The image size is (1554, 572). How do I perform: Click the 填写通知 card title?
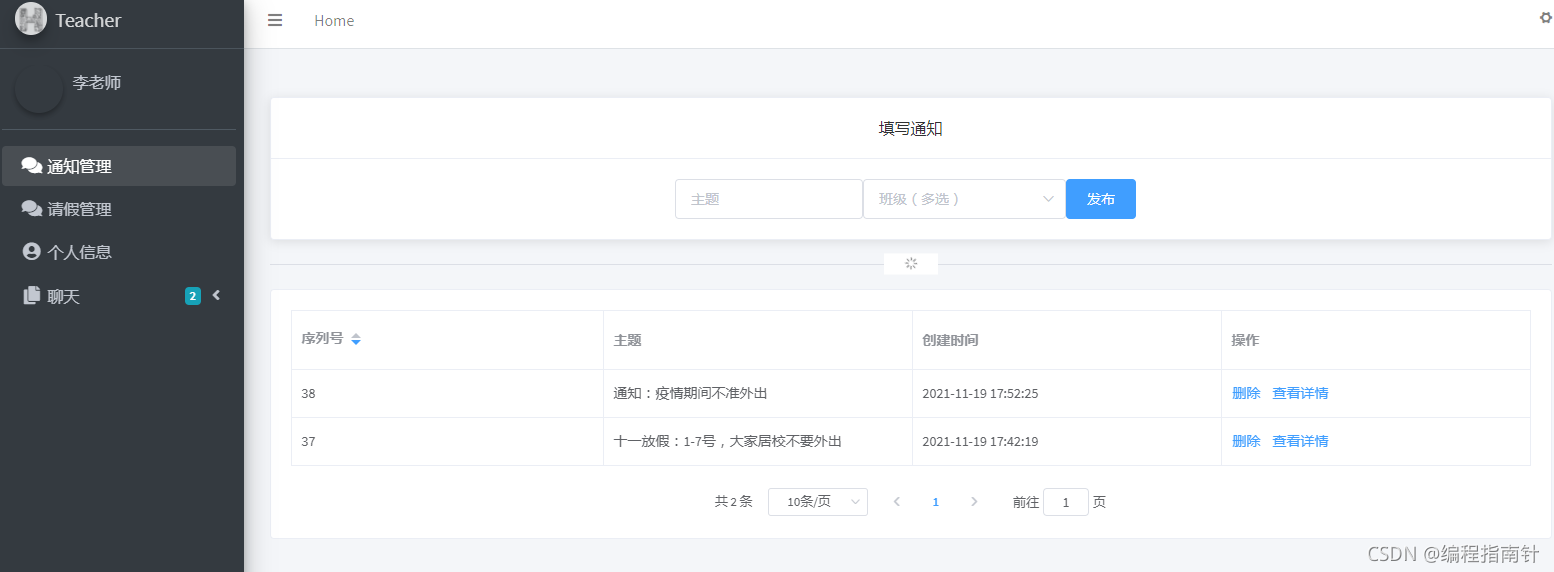911,128
